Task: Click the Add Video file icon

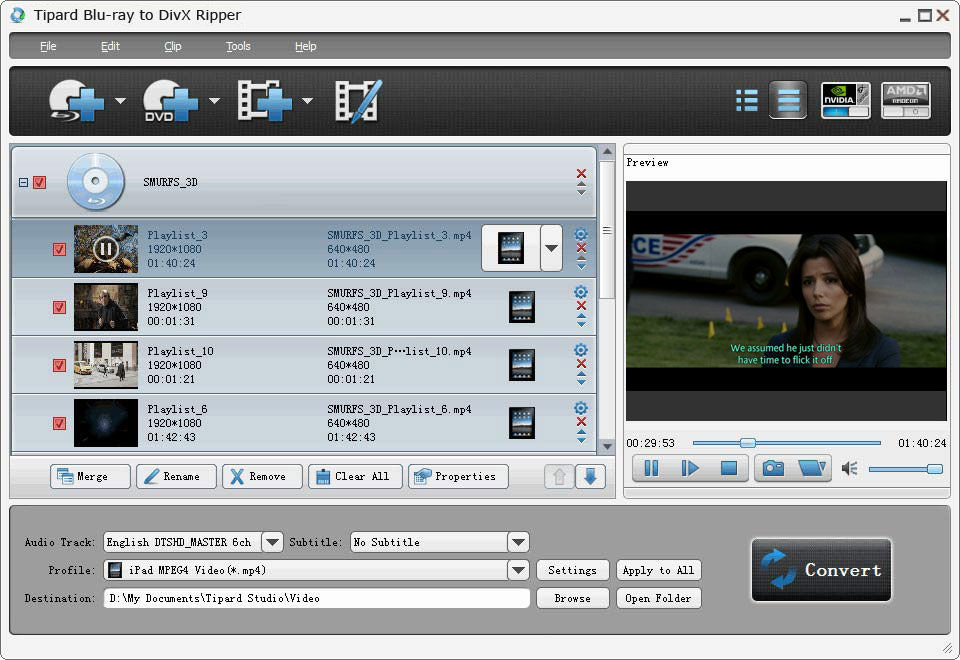Action: (264, 101)
